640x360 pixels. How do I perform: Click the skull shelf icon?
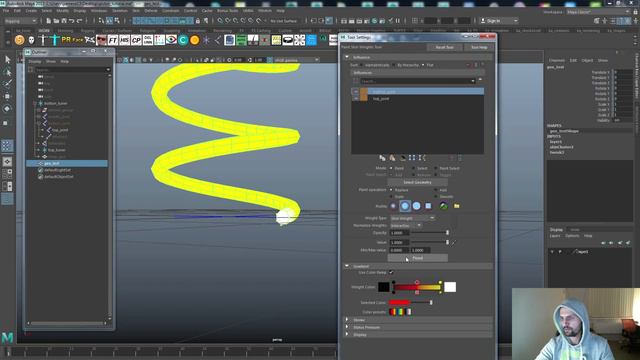pyautogui.click(x=31, y=40)
